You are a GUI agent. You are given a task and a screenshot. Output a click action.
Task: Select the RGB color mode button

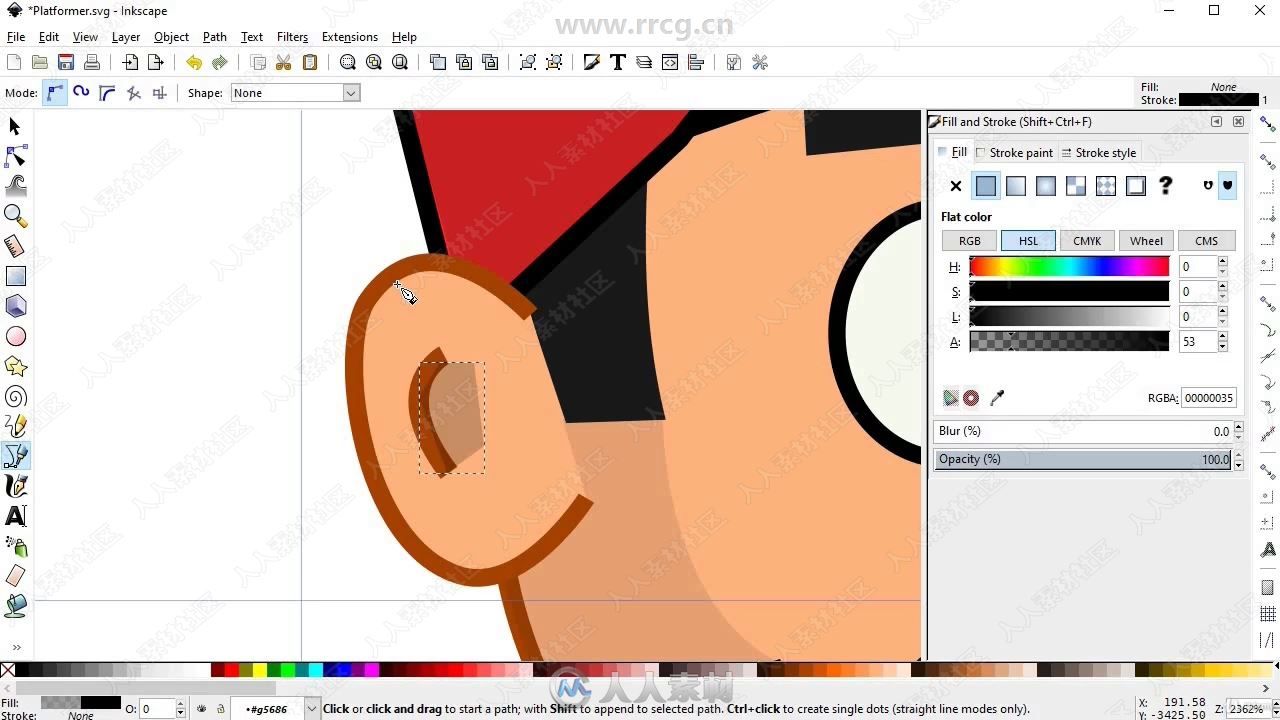pos(970,241)
